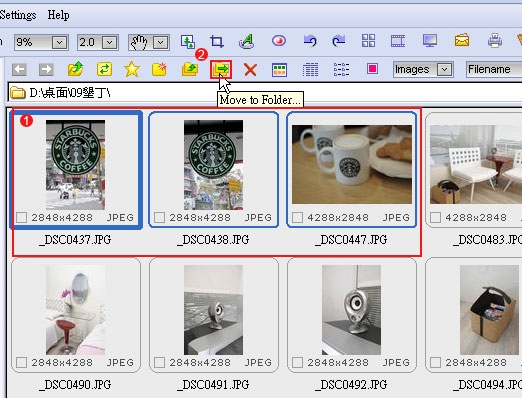Expand the 2.0 value dropdown
522x398 pixels.
(x=109, y=43)
